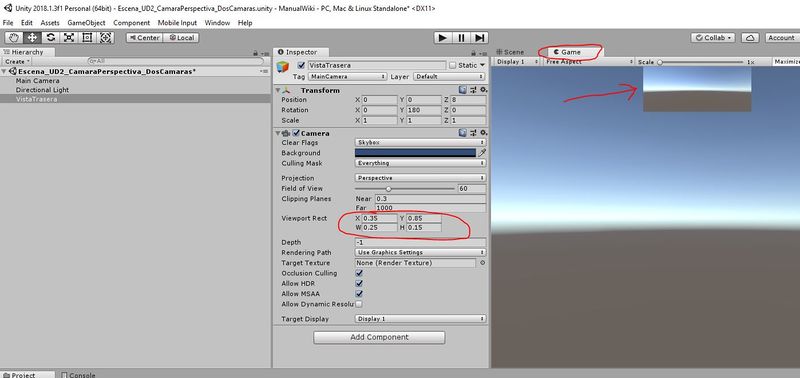Screen dimensions: 800x378
Task: Select Directional Light in the Hierarchy
Action: coord(42,90)
